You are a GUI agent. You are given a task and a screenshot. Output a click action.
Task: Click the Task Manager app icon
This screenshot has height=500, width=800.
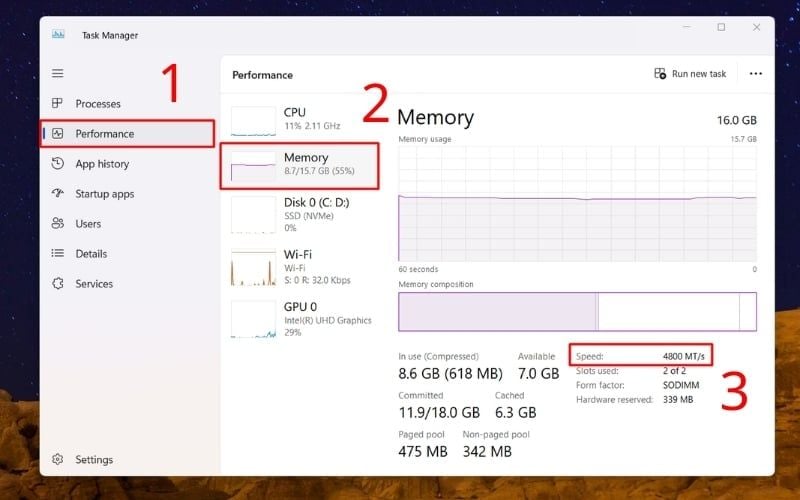(58, 35)
